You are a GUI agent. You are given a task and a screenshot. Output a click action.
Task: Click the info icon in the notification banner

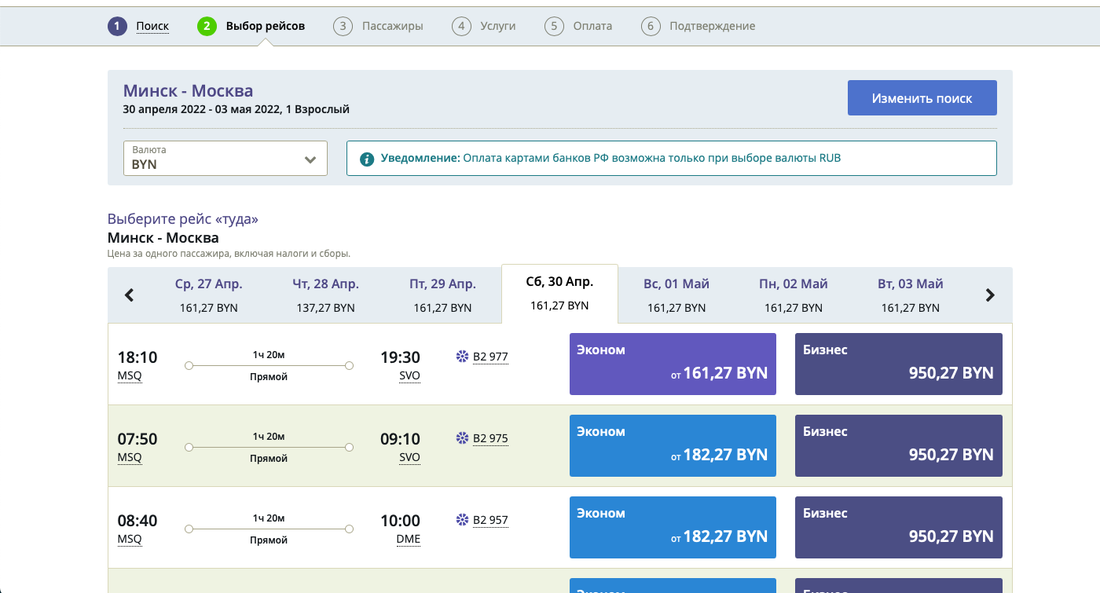pyautogui.click(x=367, y=159)
